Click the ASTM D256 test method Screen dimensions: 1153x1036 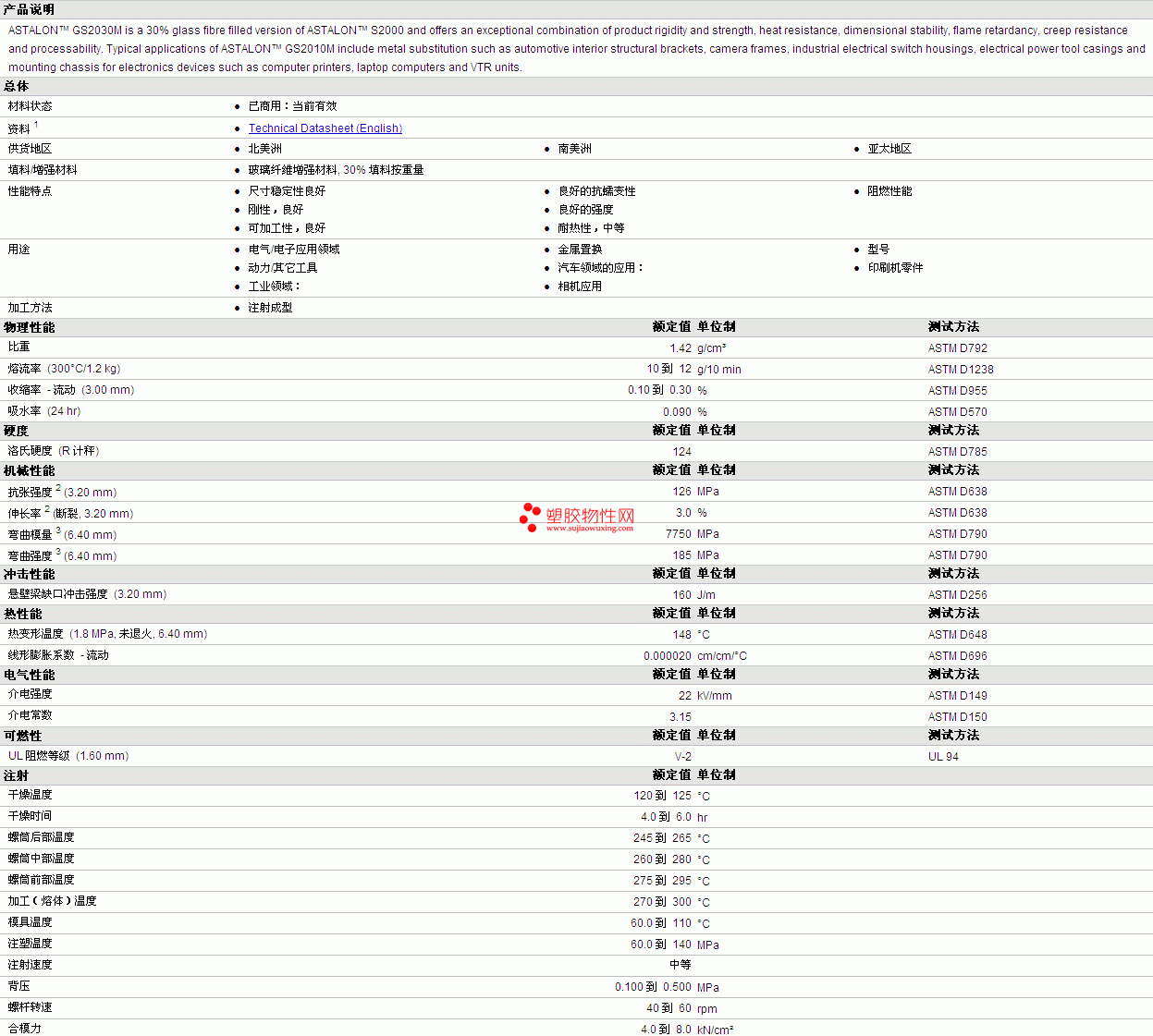point(957,595)
